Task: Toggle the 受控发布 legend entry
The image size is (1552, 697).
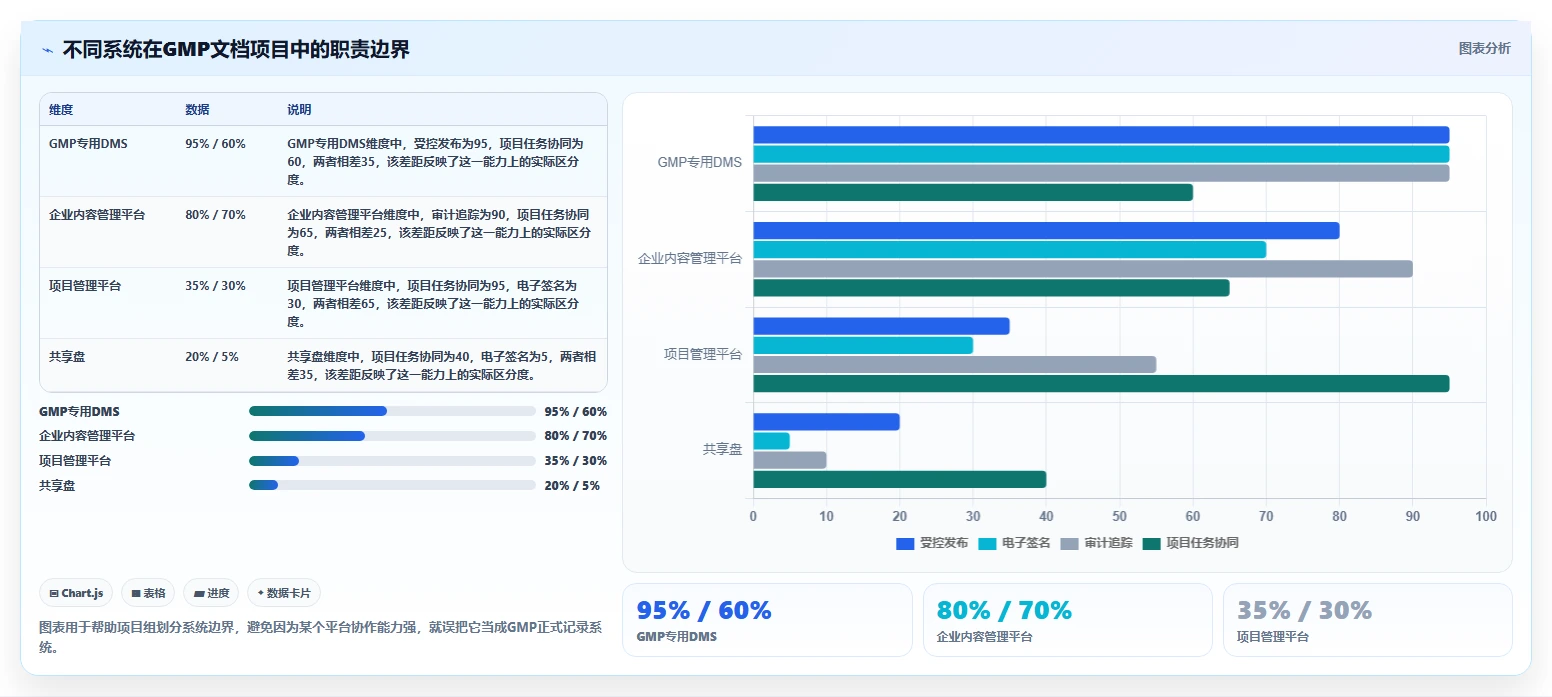Action: [x=932, y=543]
